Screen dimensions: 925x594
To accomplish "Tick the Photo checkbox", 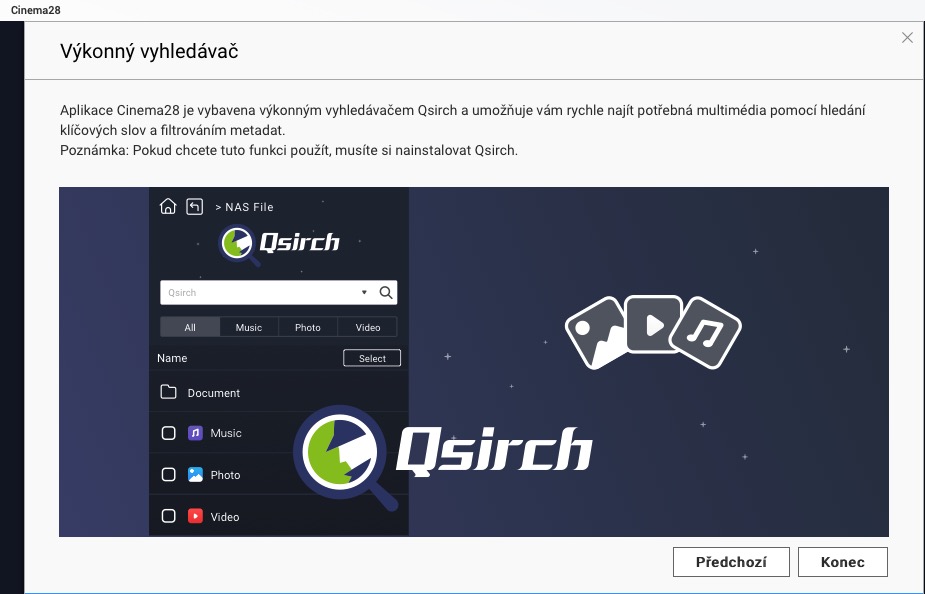I will coord(169,474).
